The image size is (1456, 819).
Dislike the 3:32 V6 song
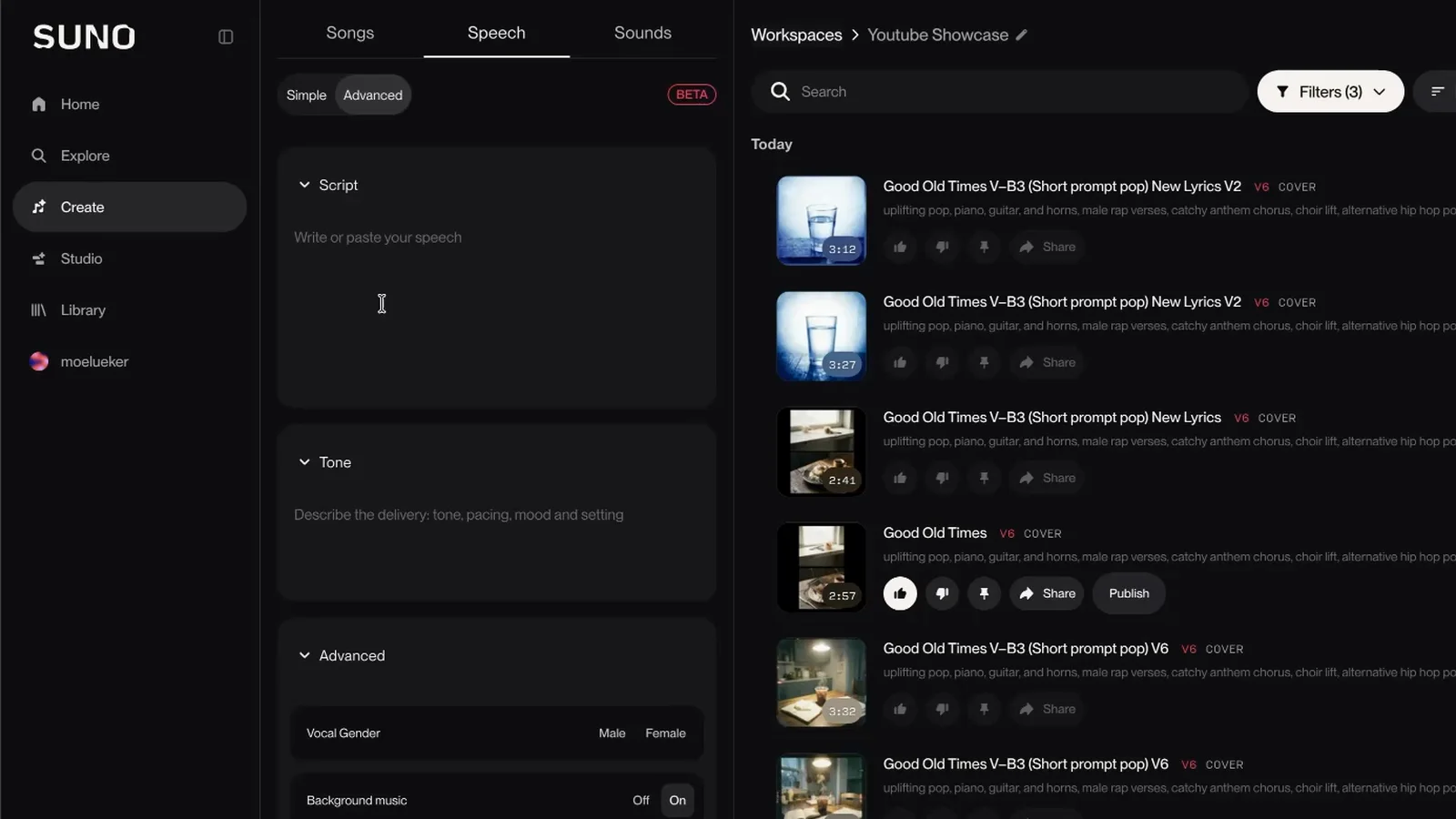pos(942,710)
